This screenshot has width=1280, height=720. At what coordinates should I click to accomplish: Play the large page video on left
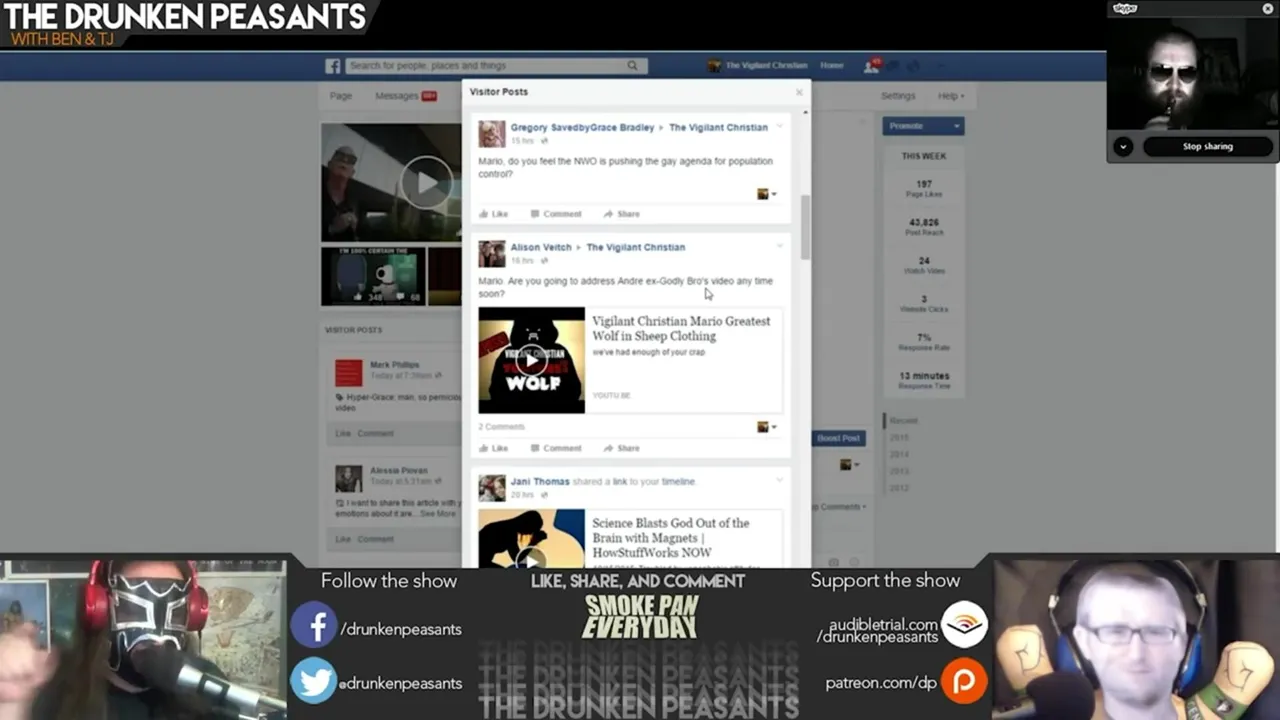(426, 182)
